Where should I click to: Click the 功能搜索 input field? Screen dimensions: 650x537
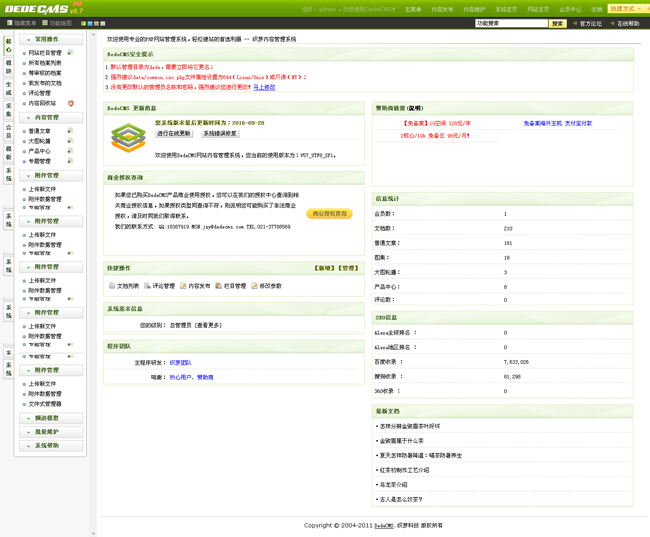click(x=510, y=23)
